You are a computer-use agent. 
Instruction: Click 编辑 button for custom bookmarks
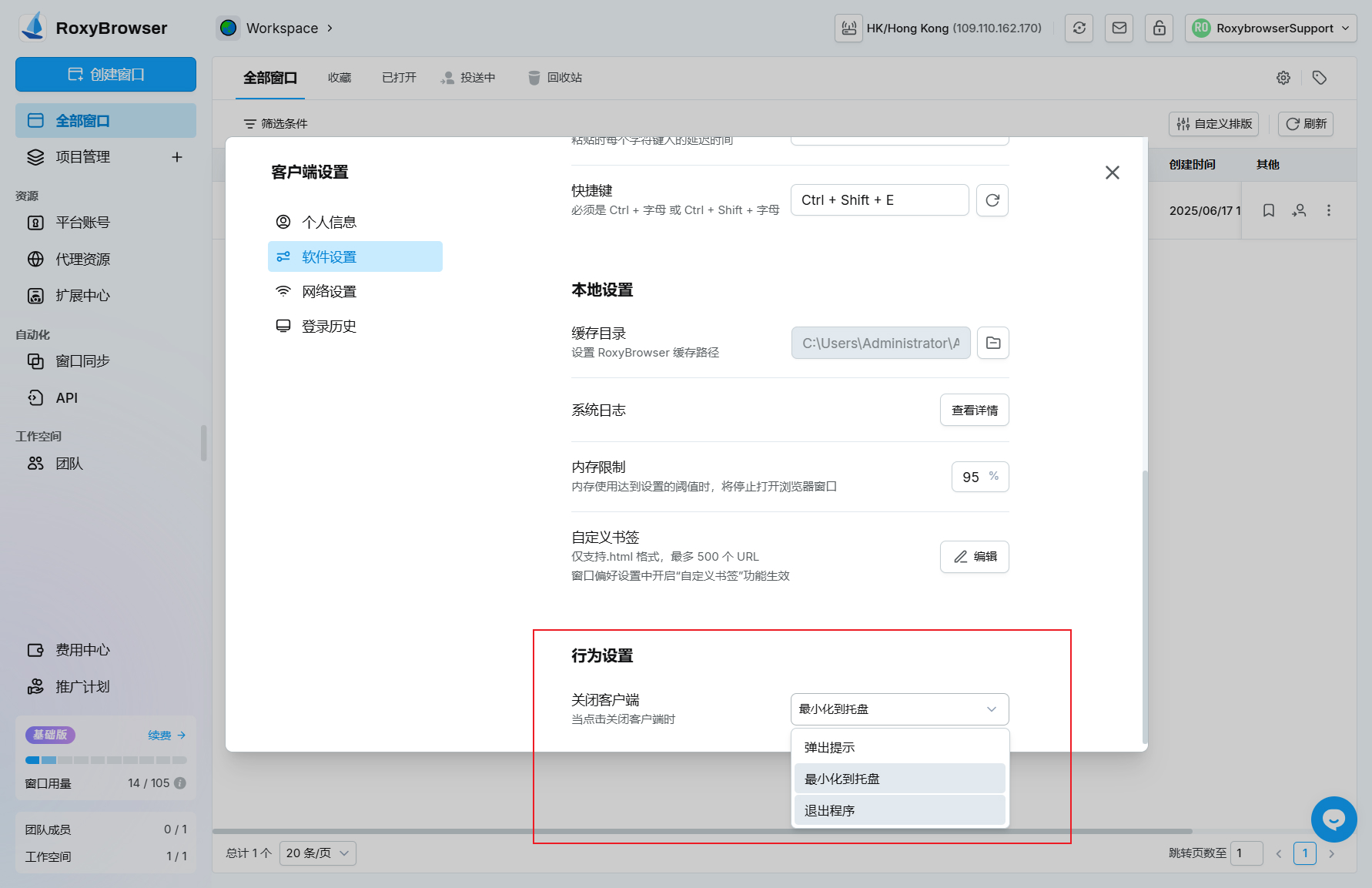click(x=974, y=557)
